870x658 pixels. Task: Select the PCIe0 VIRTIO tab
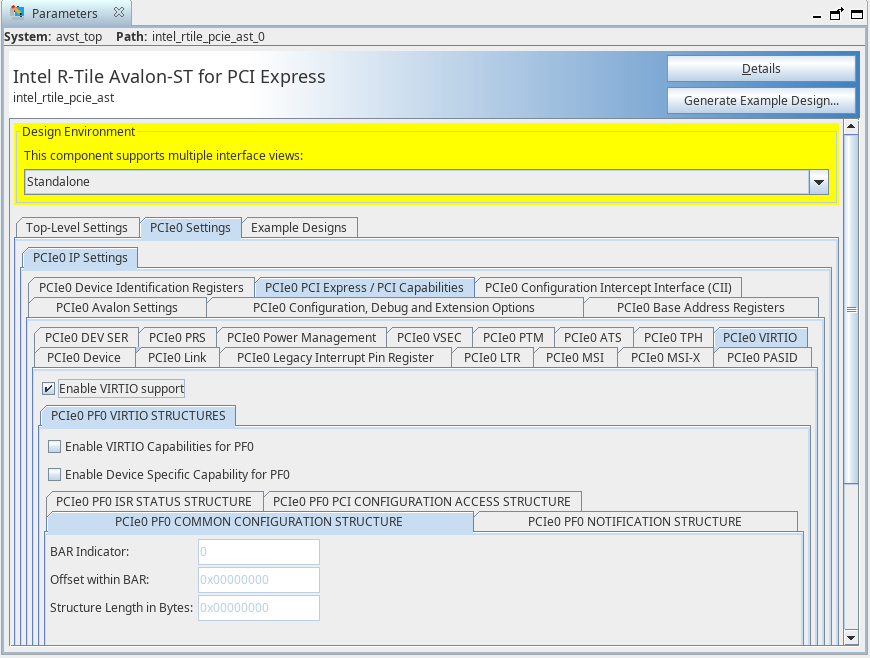tap(760, 337)
